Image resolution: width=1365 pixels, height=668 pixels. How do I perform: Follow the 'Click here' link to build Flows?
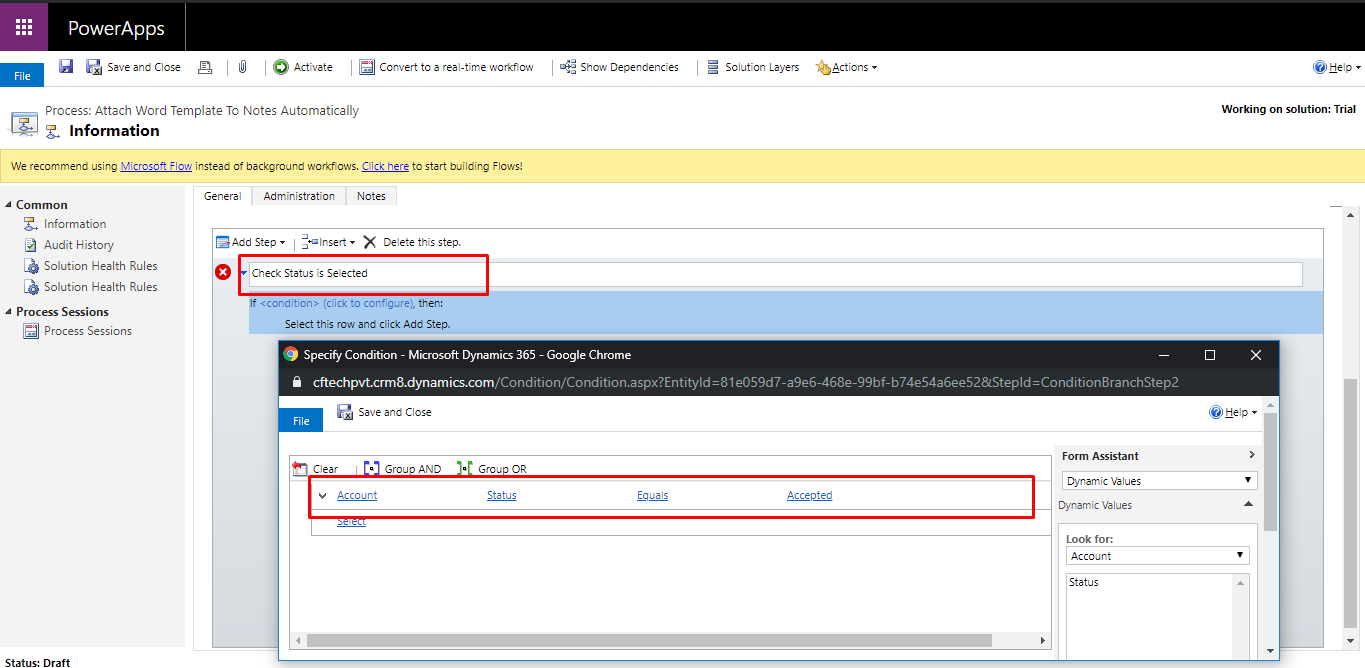pos(385,166)
